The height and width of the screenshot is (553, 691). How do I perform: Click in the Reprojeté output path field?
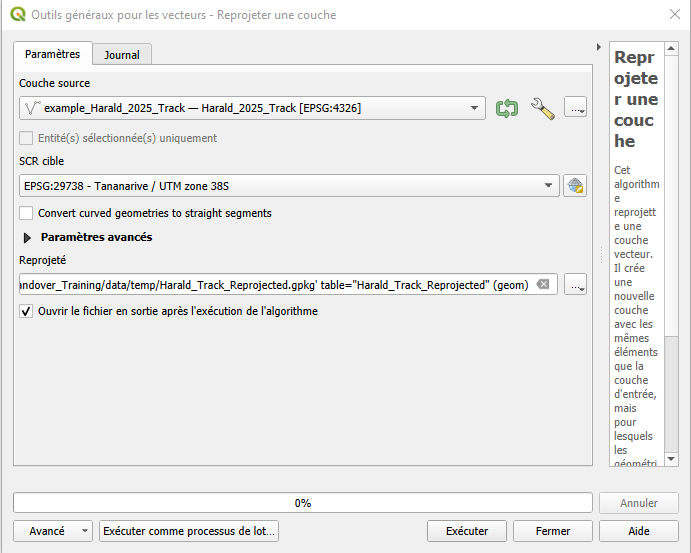(270, 284)
